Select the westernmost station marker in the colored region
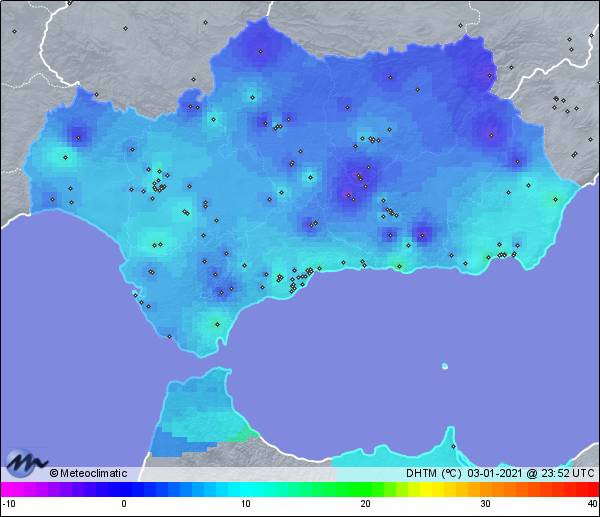600x517 pixels. 50,198
